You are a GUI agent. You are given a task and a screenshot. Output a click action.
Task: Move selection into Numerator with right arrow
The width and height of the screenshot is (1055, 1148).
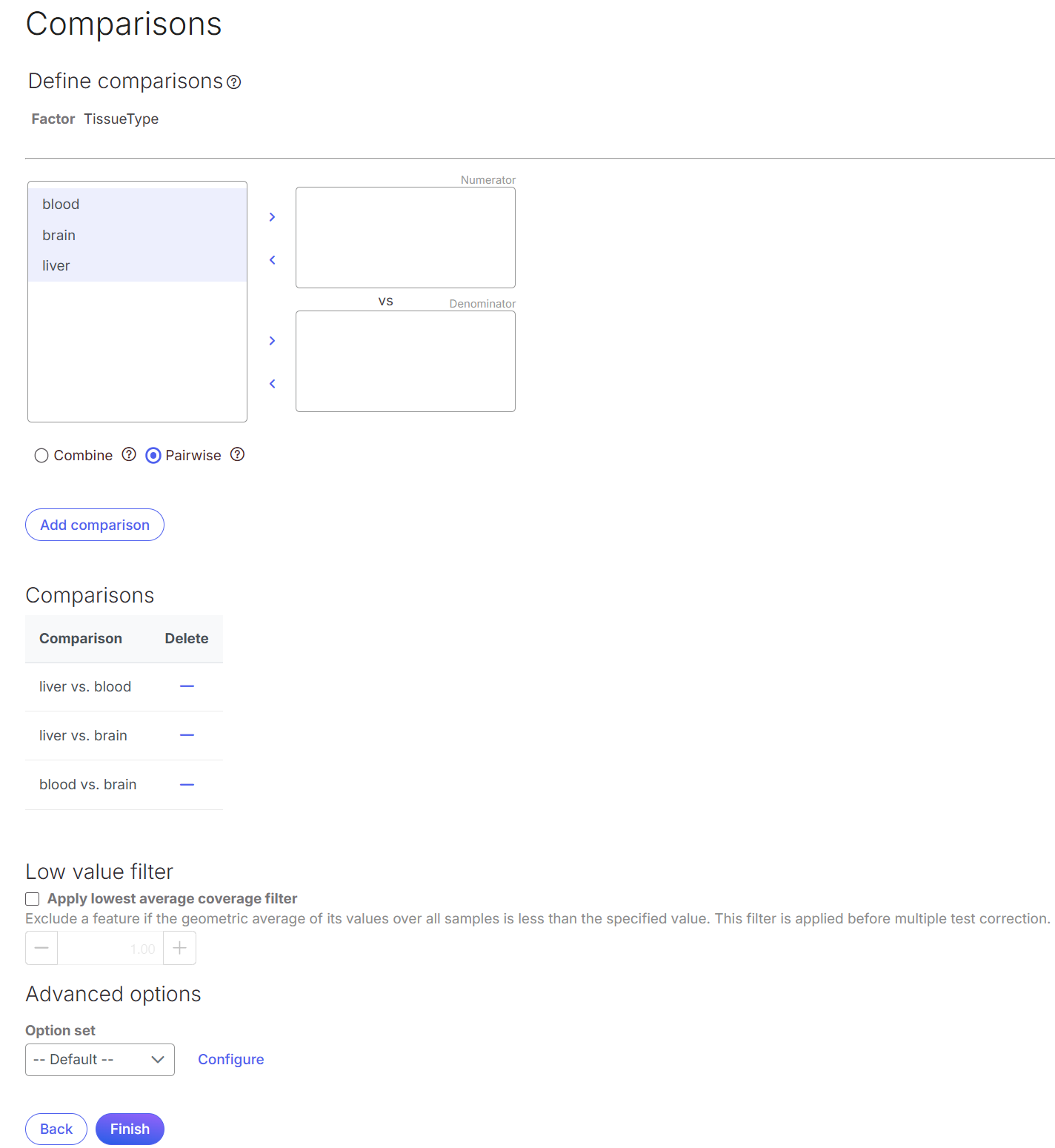(x=272, y=217)
